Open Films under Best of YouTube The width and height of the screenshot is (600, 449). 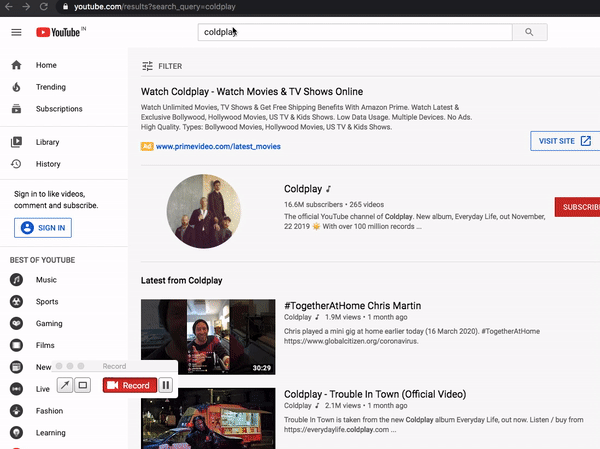coord(45,345)
